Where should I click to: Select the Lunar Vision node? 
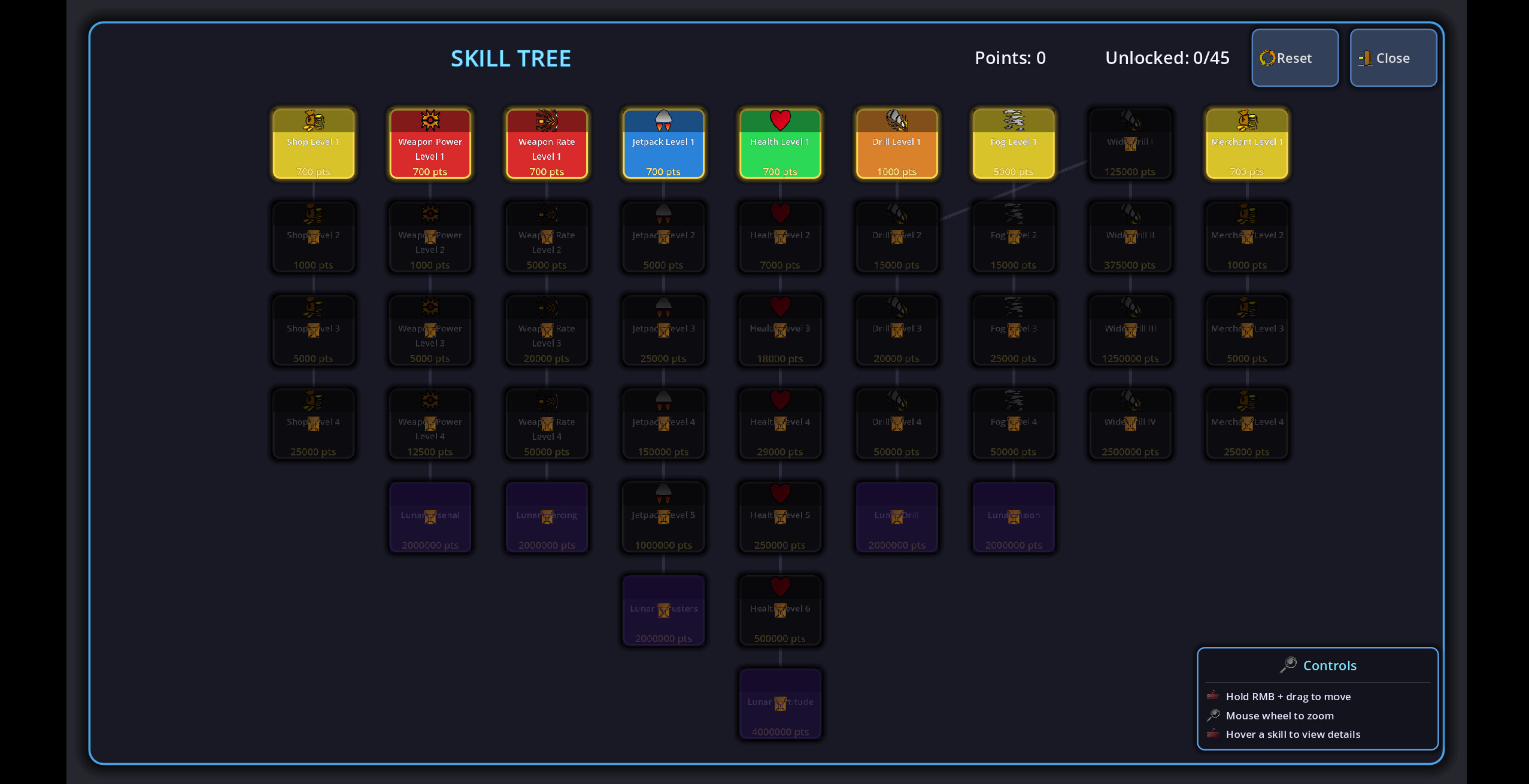point(1012,517)
